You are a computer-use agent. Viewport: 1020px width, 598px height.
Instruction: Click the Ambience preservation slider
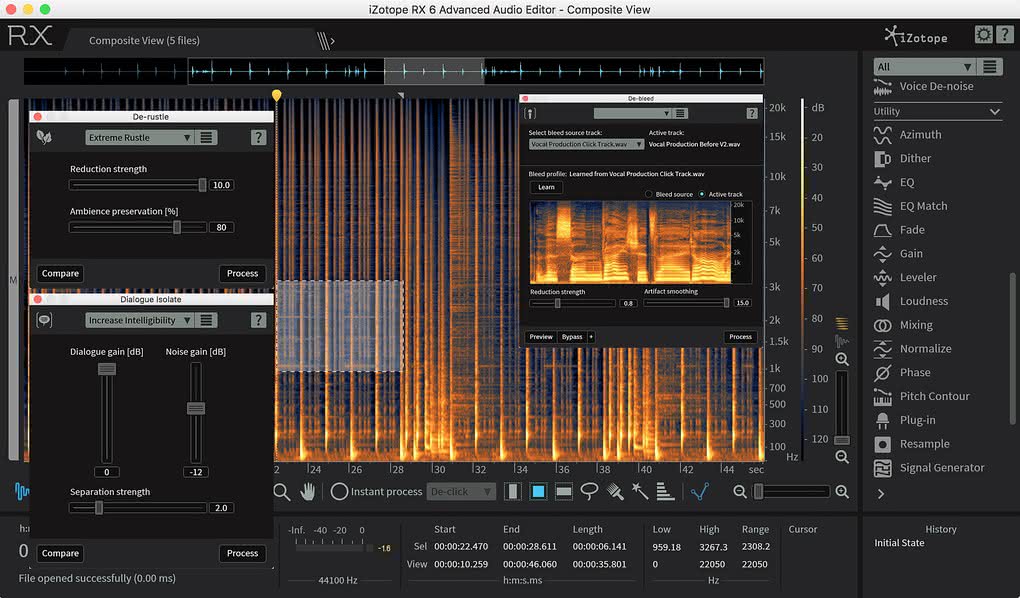138,228
